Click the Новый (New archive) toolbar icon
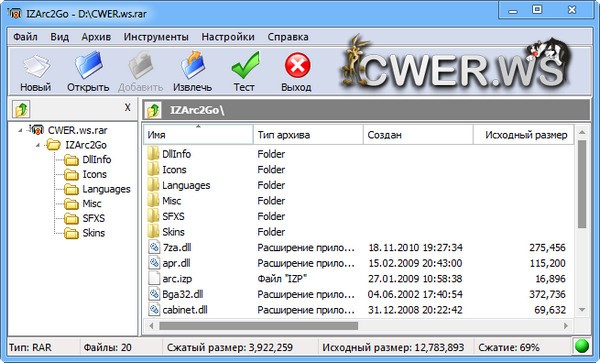Image resolution: width=600 pixels, height=363 pixels. [x=36, y=67]
